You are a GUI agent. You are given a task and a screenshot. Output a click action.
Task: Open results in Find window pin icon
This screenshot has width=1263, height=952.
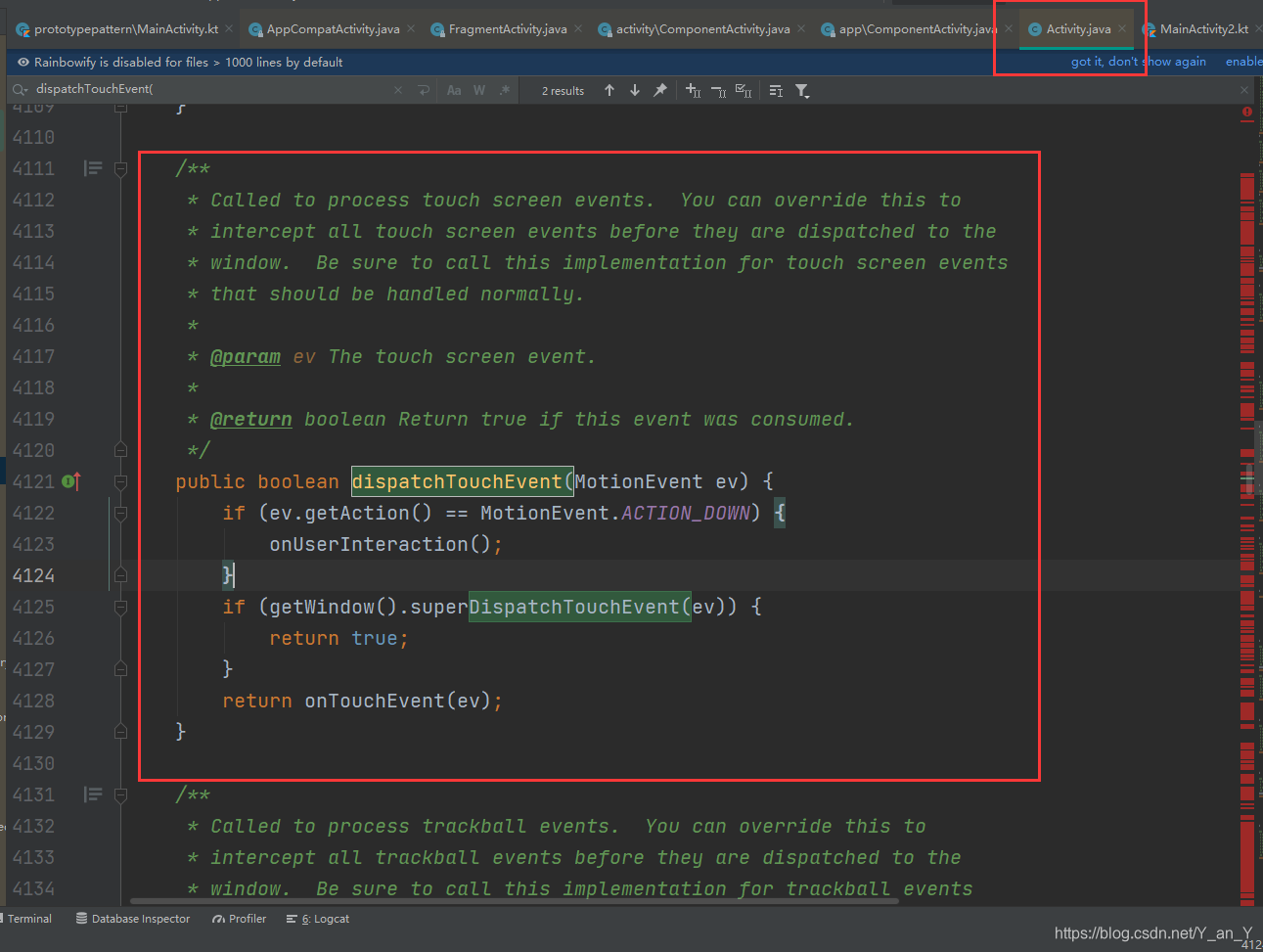coord(660,90)
